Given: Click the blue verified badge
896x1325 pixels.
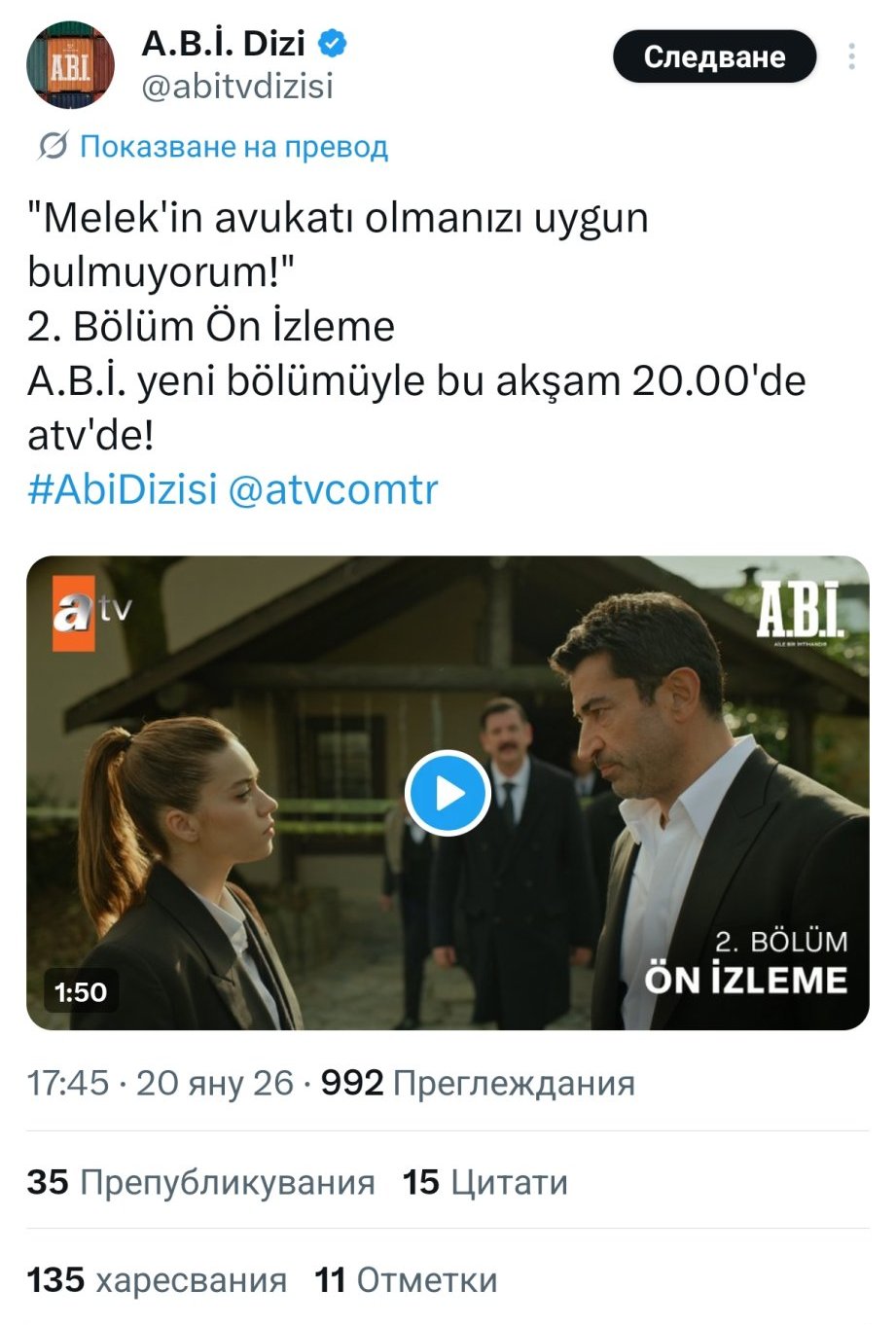Looking at the screenshot, I should pyautogui.click(x=334, y=43).
